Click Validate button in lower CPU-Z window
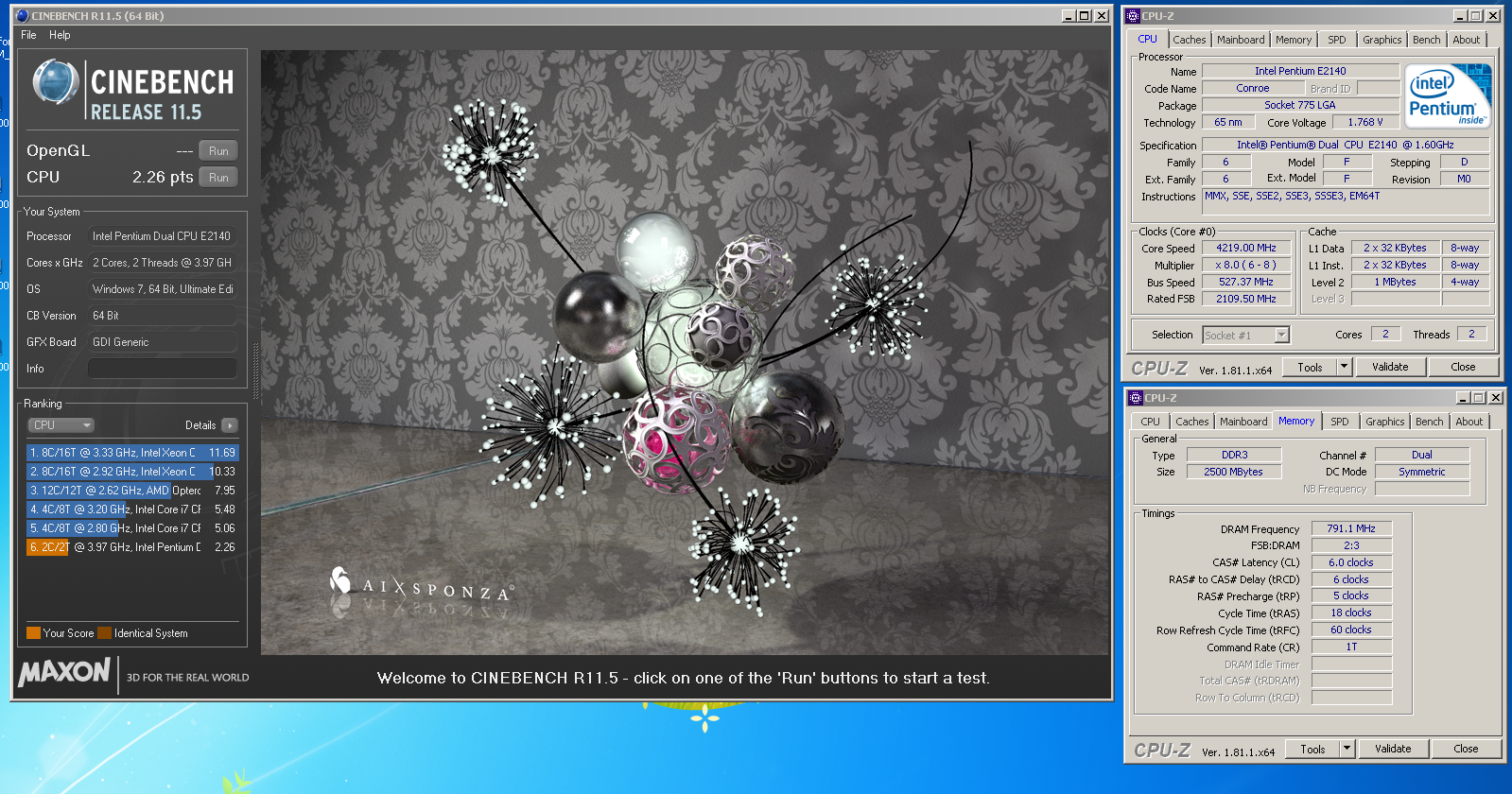This screenshot has height=794, width=1512. pyautogui.click(x=1393, y=750)
